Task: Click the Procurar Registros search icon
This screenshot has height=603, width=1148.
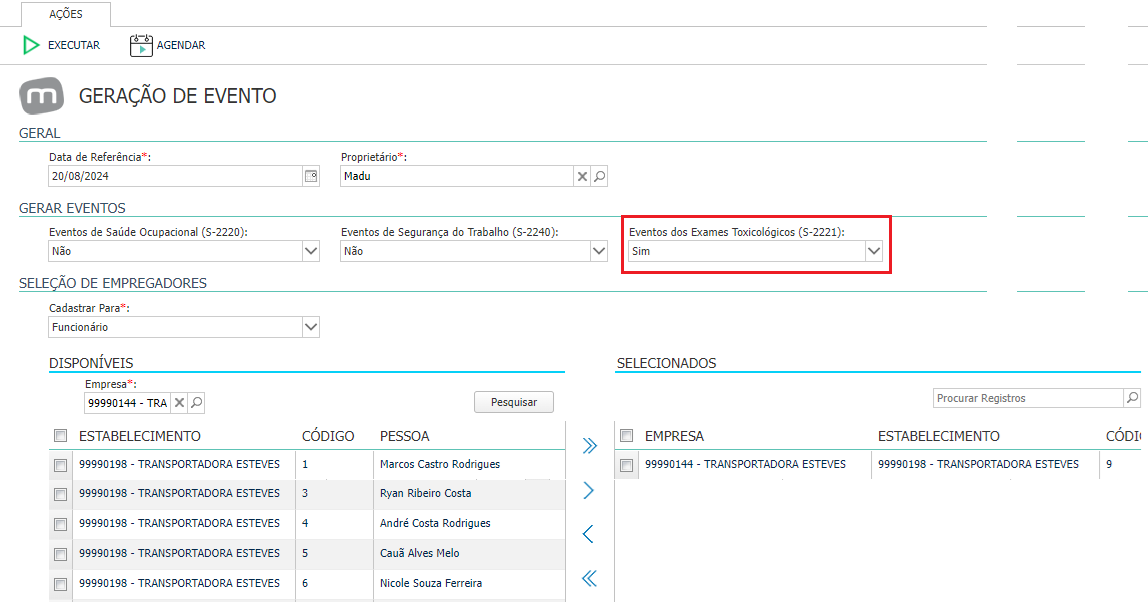Action: 1133,398
